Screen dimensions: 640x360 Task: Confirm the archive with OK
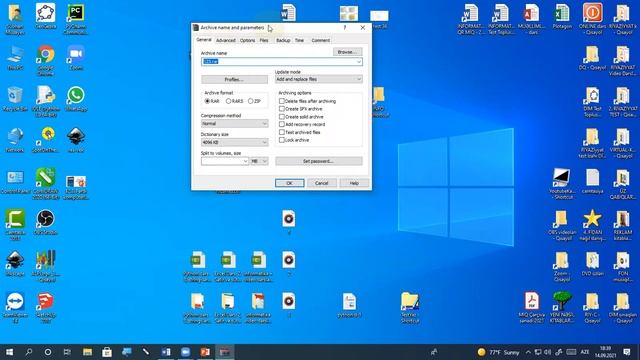pyautogui.click(x=289, y=183)
